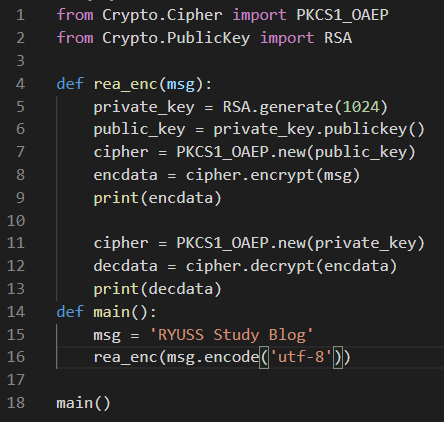Click 'PKCS1_OAEP.new' on line 7
This screenshot has width=444, height=422.
click(241, 152)
